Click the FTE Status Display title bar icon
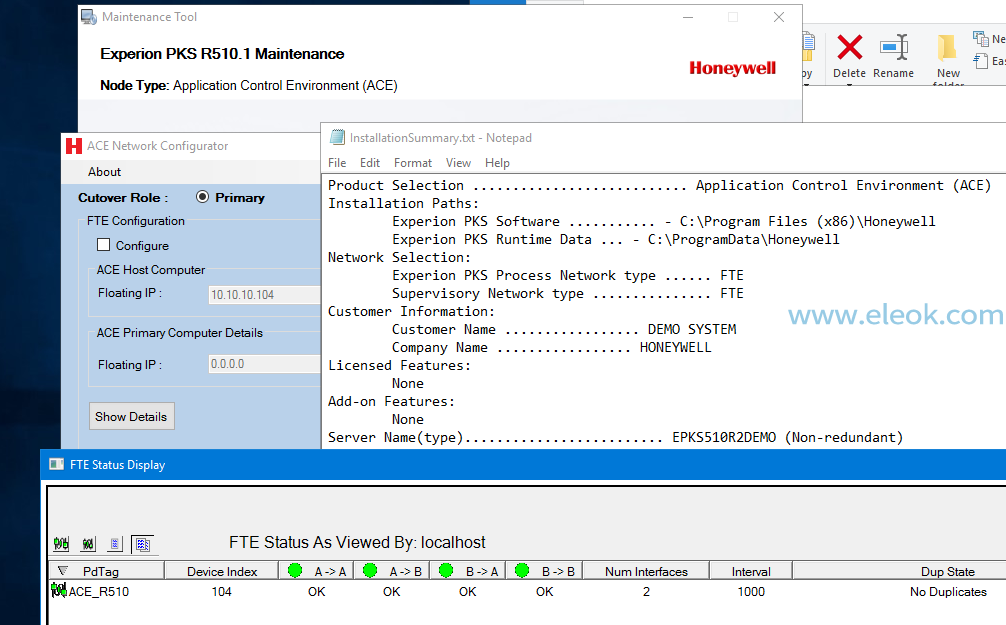1006x625 pixels. point(56,465)
